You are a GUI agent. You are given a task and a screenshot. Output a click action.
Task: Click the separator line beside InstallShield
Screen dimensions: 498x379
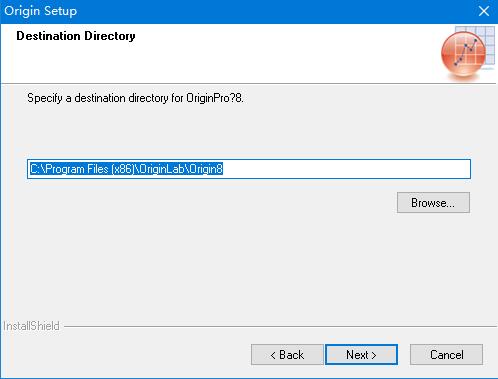point(280,326)
